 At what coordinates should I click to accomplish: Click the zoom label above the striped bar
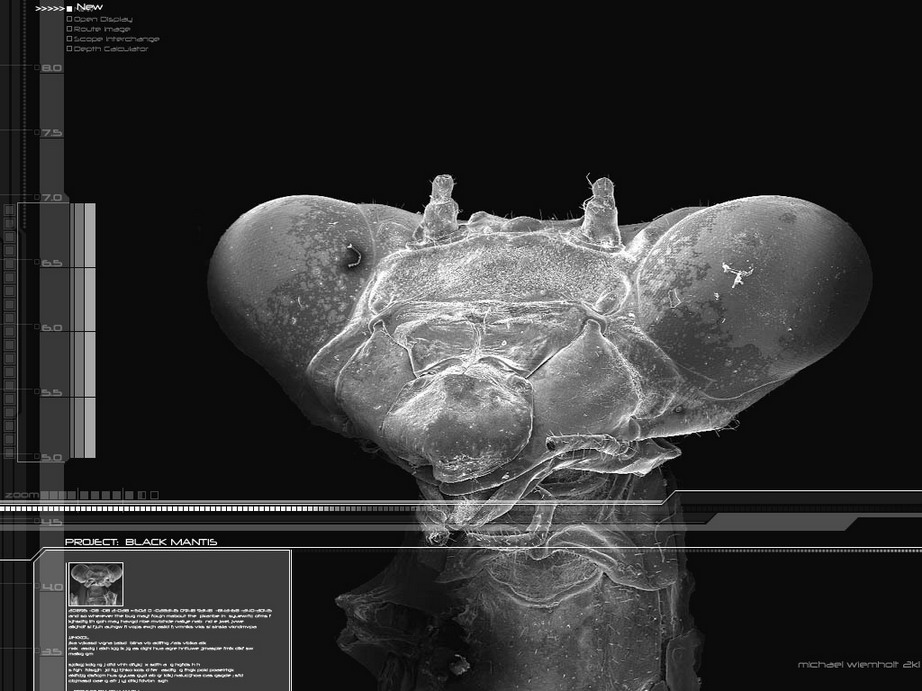[22, 495]
